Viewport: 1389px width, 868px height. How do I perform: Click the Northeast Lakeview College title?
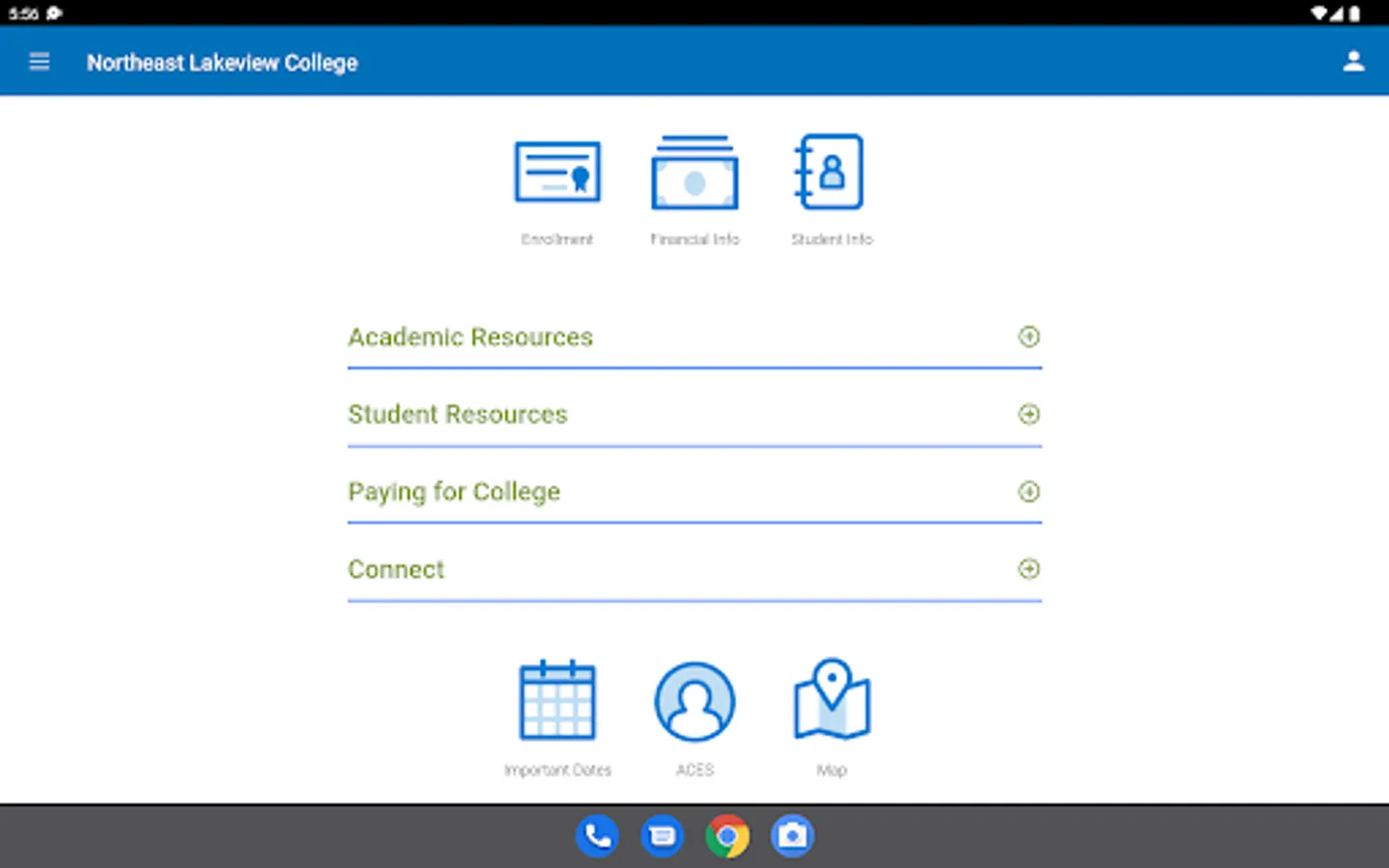[x=222, y=63]
